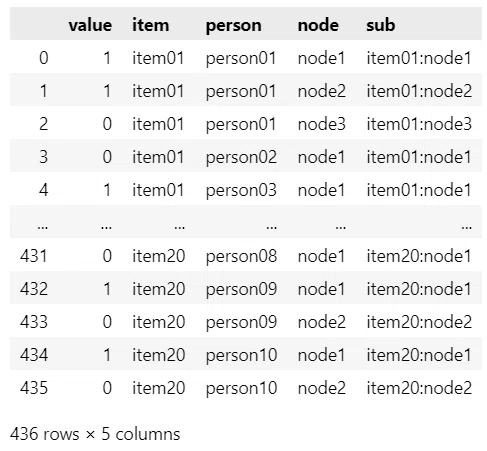Click the 'value' column header
Image resolution: width=487 pixels, height=451 pixels.
(x=90, y=25)
